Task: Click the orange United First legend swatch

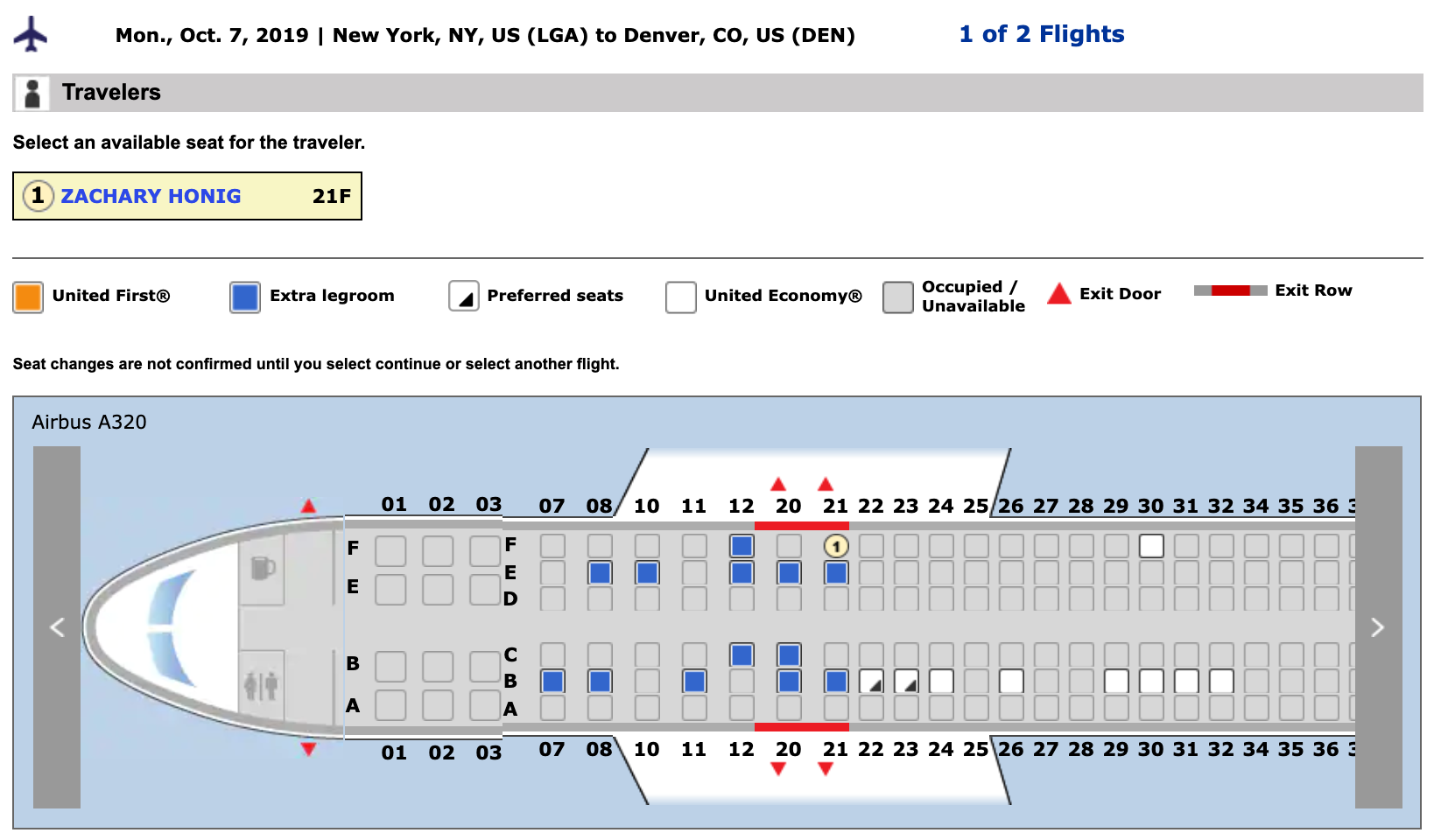Action: pyautogui.click(x=28, y=297)
